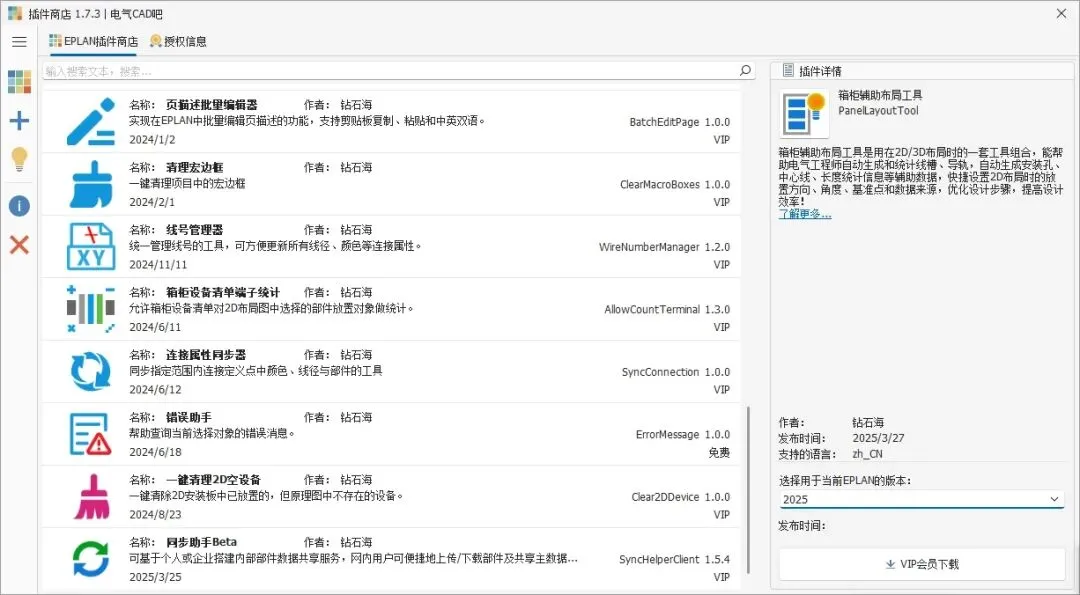Select the BatchEditPage pencil plugin icon

click(x=91, y=121)
